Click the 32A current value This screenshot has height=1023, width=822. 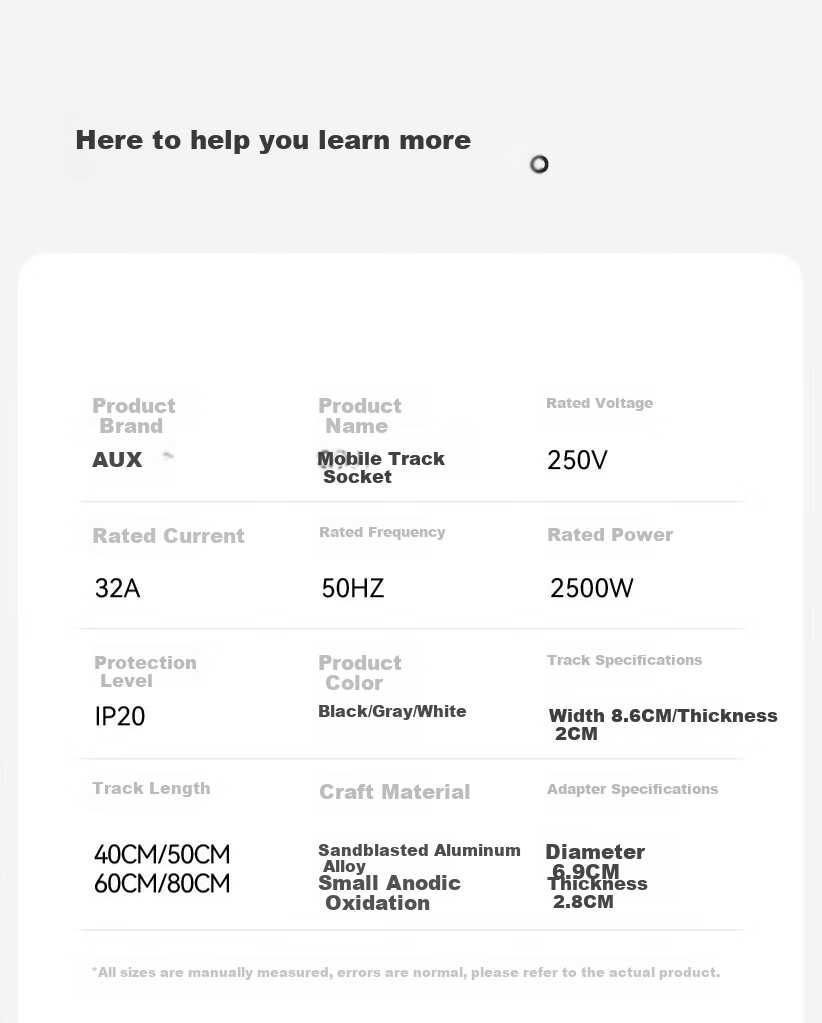click(117, 588)
